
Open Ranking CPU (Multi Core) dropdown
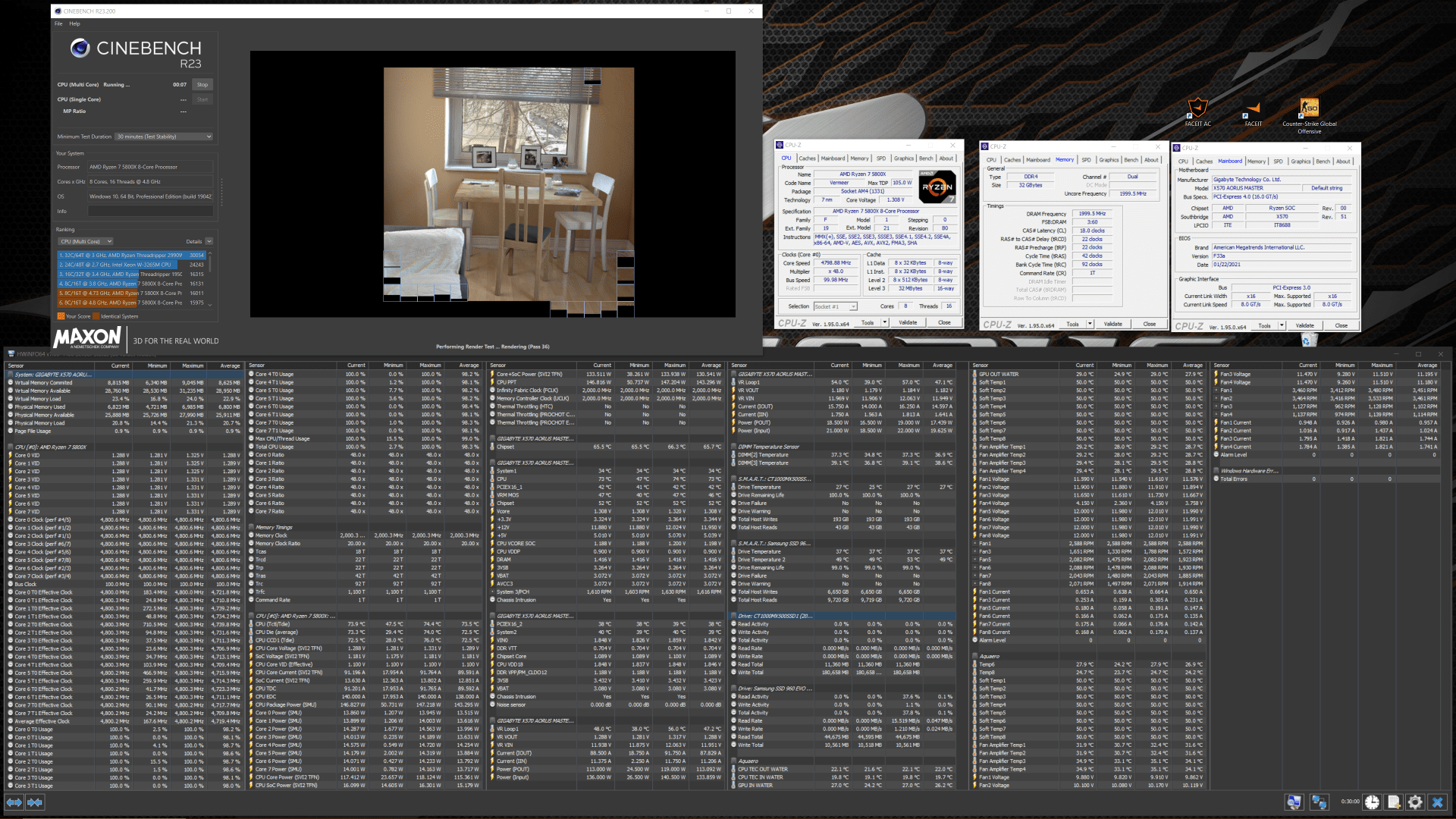point(86,242)
